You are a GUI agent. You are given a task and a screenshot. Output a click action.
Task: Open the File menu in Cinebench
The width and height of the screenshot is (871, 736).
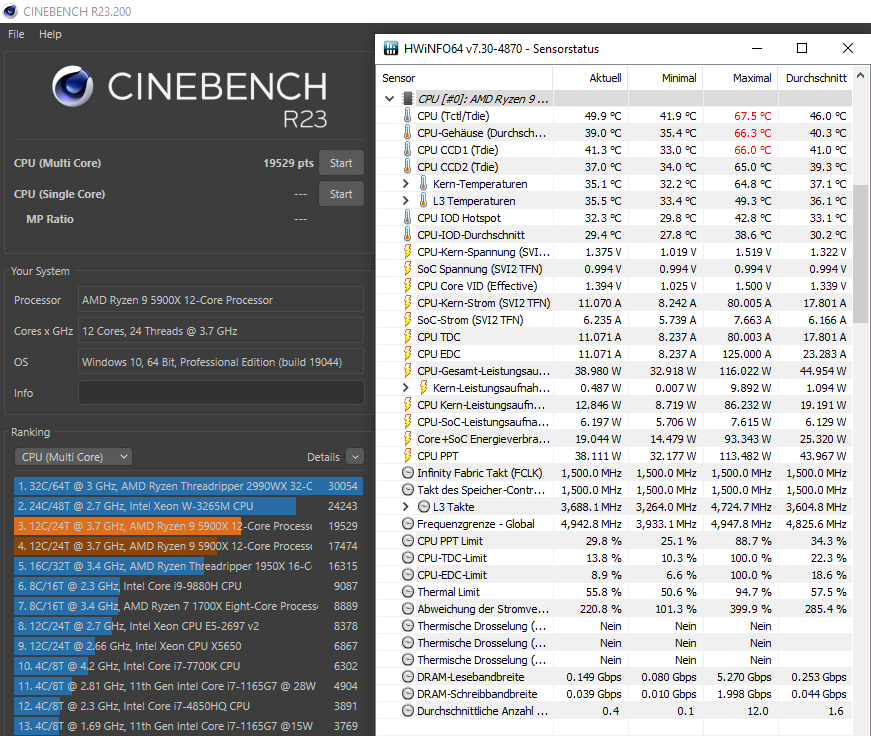point(16,34)
